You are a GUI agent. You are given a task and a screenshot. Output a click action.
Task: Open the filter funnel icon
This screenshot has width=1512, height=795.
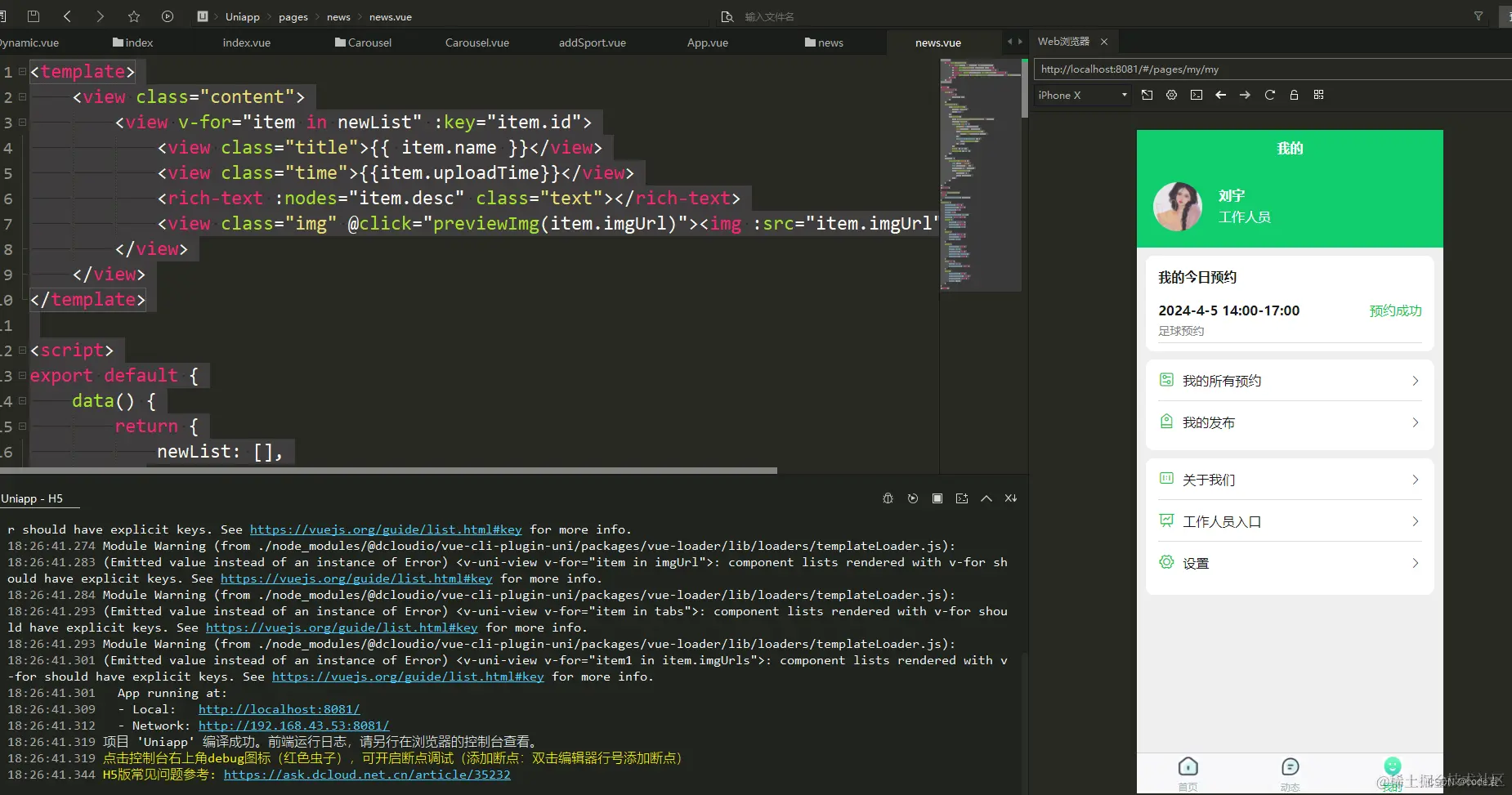[1478, 16]
